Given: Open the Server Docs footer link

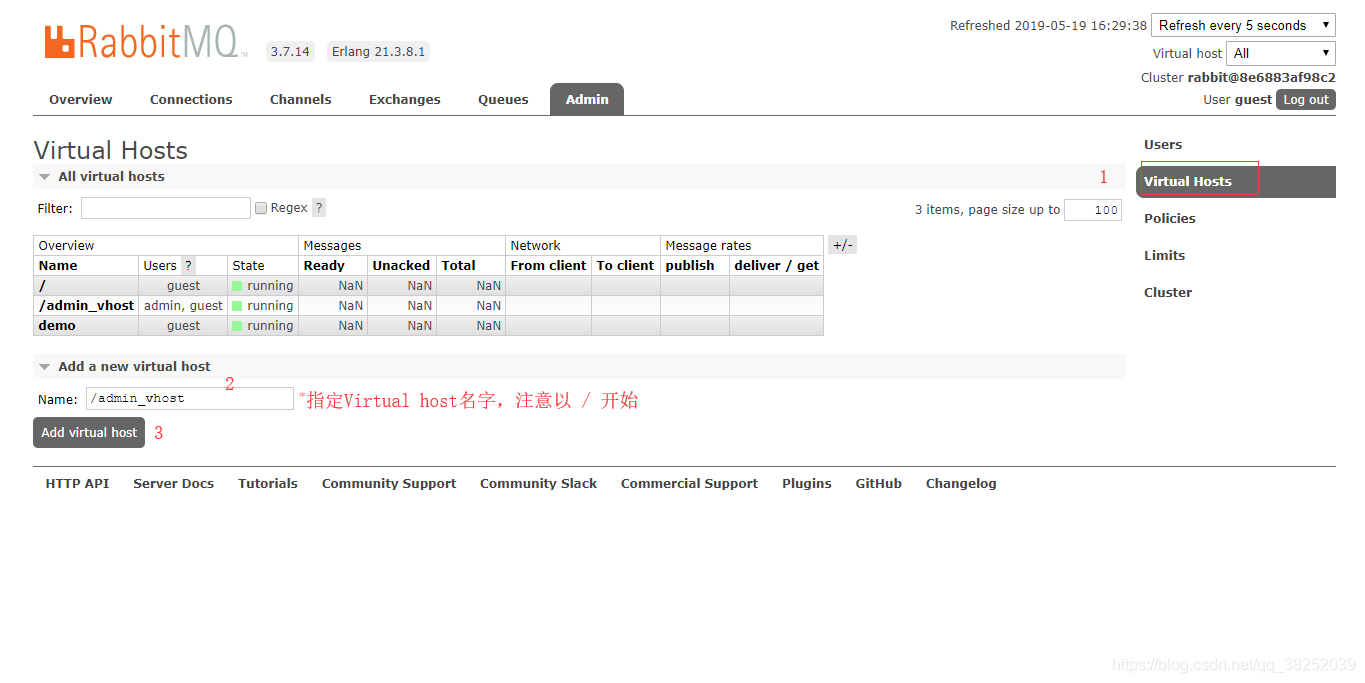Looking at the screenshot, I should 173,483.
